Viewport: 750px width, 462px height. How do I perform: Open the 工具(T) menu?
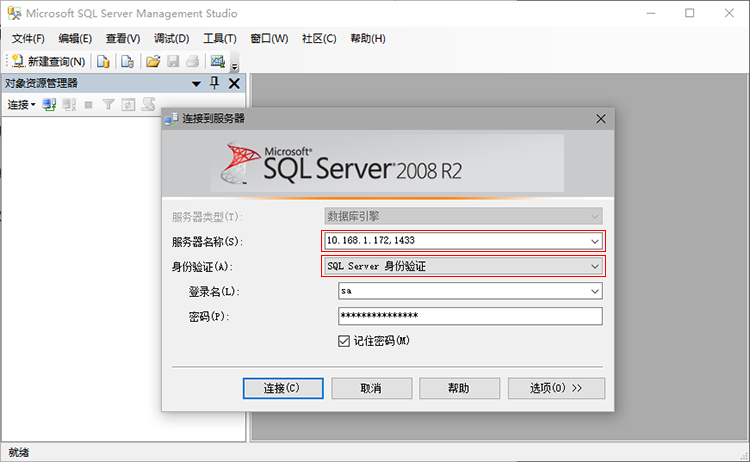[x=219, y=38]
